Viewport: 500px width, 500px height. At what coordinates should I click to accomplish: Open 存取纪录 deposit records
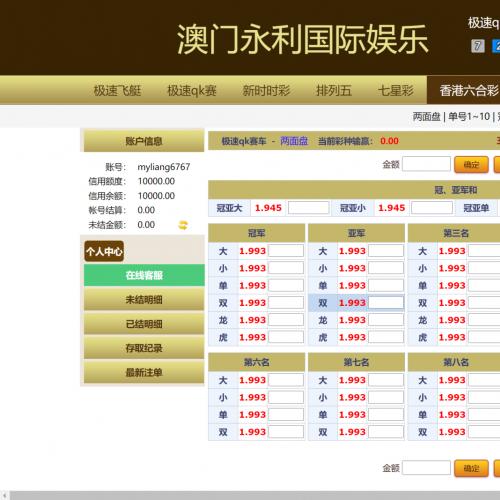pyautogui.click(x=144, y=348)
